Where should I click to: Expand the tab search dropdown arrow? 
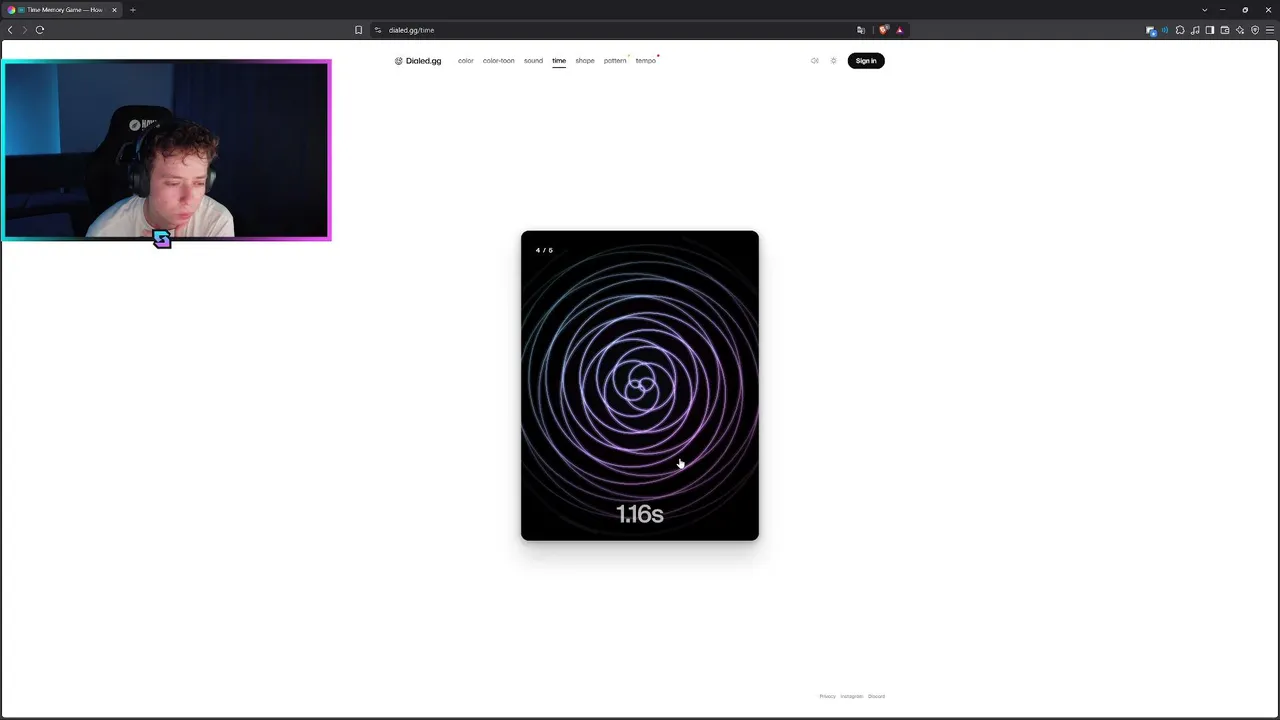click(x=1204, y=10)
